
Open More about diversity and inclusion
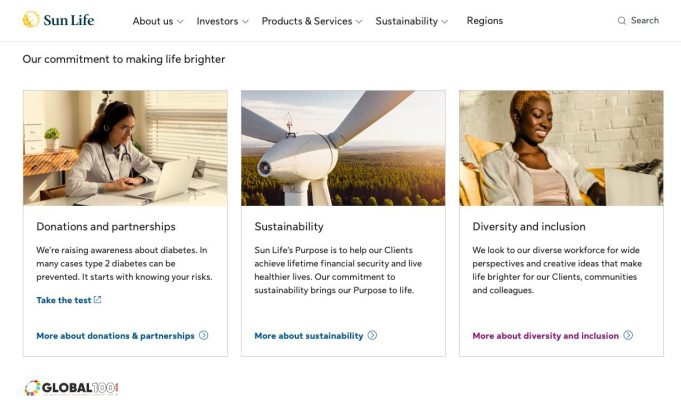tap(545, 336)
